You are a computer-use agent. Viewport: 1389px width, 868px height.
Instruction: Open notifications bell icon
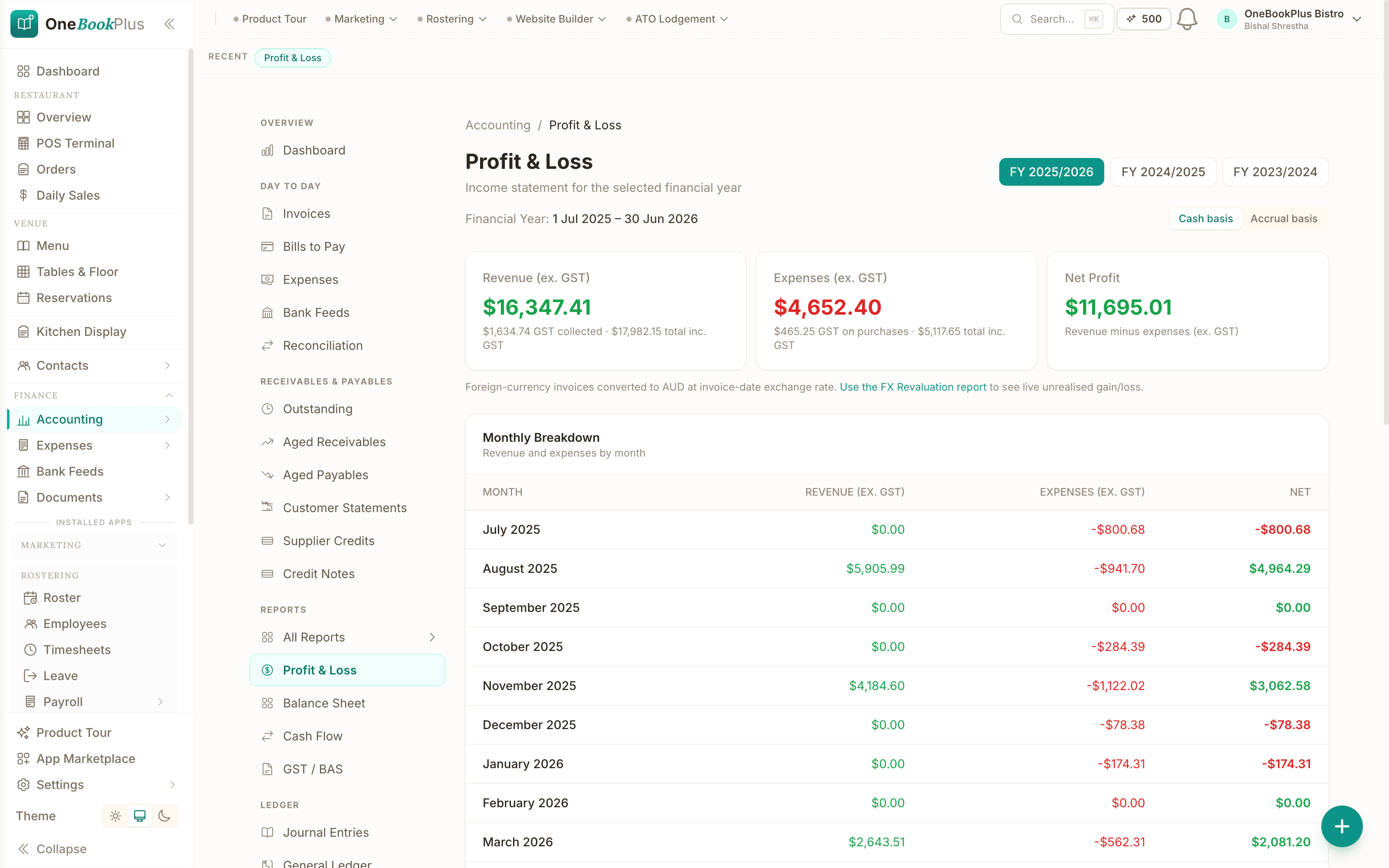[1186, 19]
